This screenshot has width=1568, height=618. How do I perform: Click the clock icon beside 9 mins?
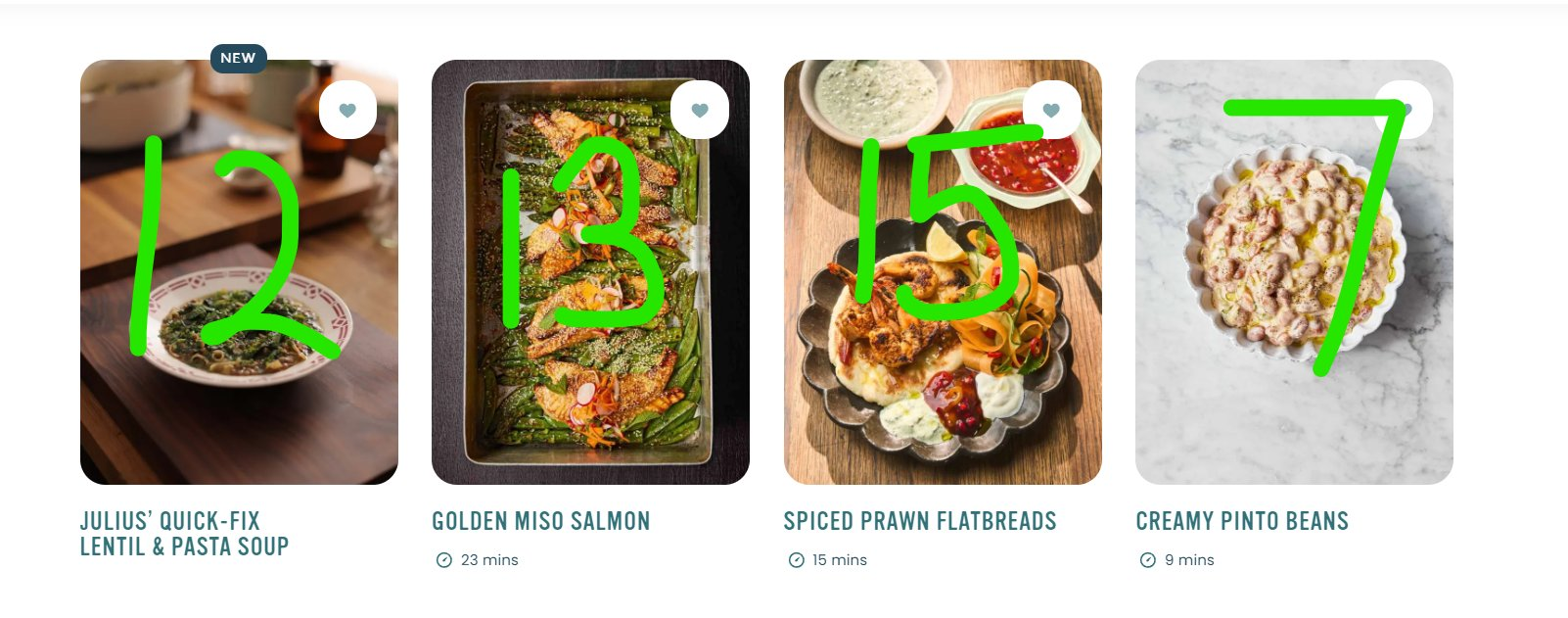point(1147,560)
